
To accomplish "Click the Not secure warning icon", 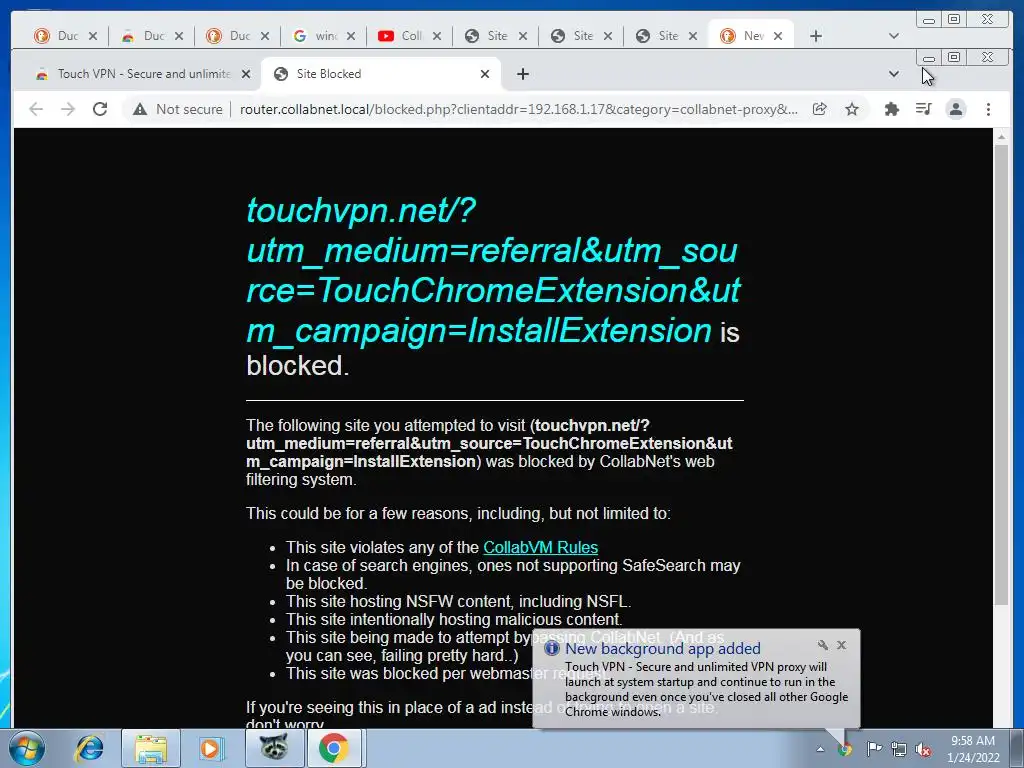I will [x=140, y=109].
